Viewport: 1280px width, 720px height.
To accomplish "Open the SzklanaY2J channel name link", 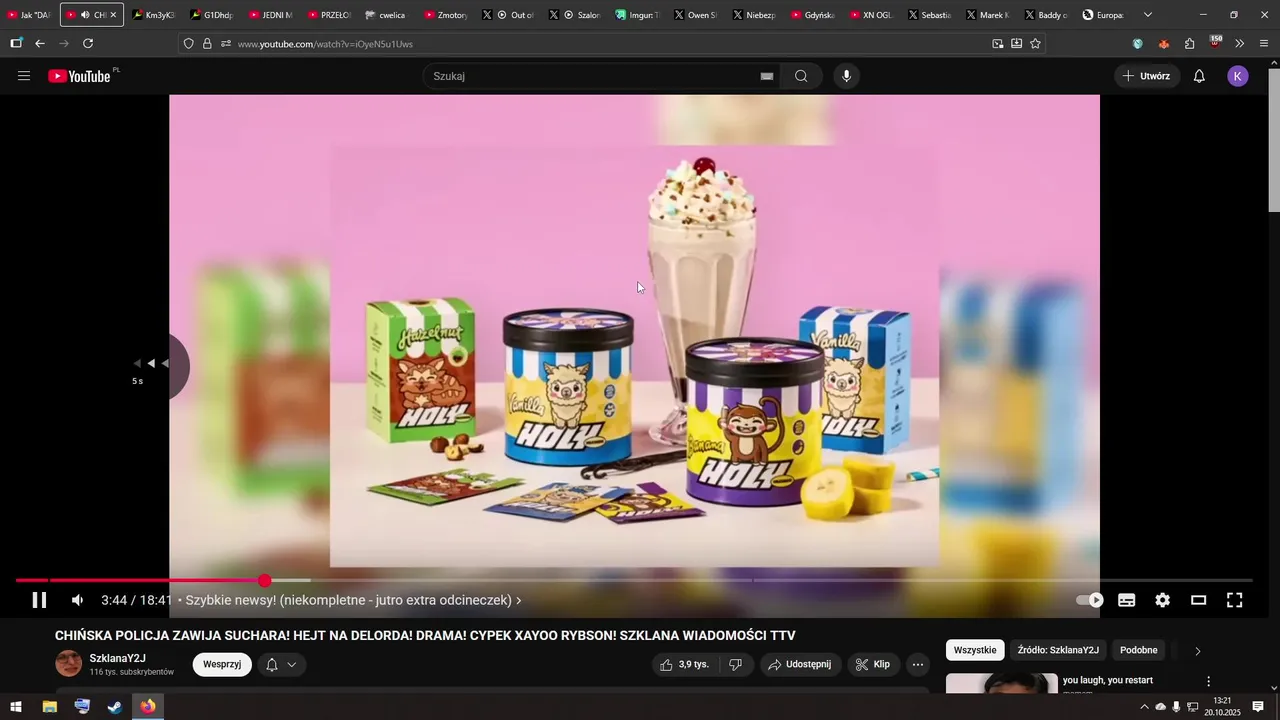I will [x=117, y=658].
